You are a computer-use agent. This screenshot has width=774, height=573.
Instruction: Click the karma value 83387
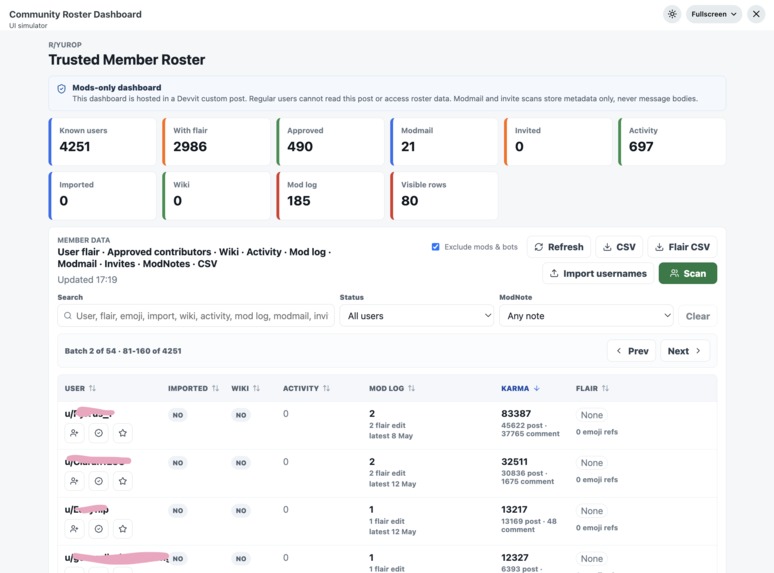coord(516,414)
